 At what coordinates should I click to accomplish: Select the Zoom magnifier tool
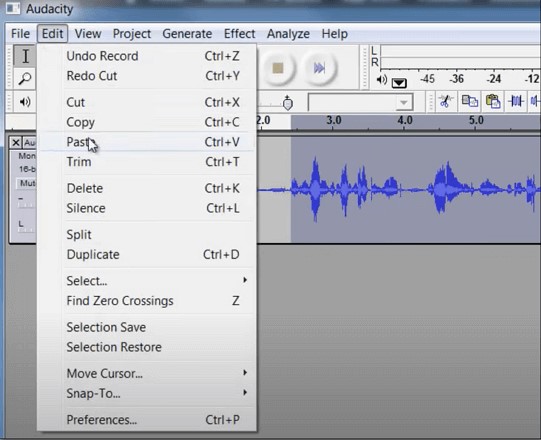click(25, 78)
